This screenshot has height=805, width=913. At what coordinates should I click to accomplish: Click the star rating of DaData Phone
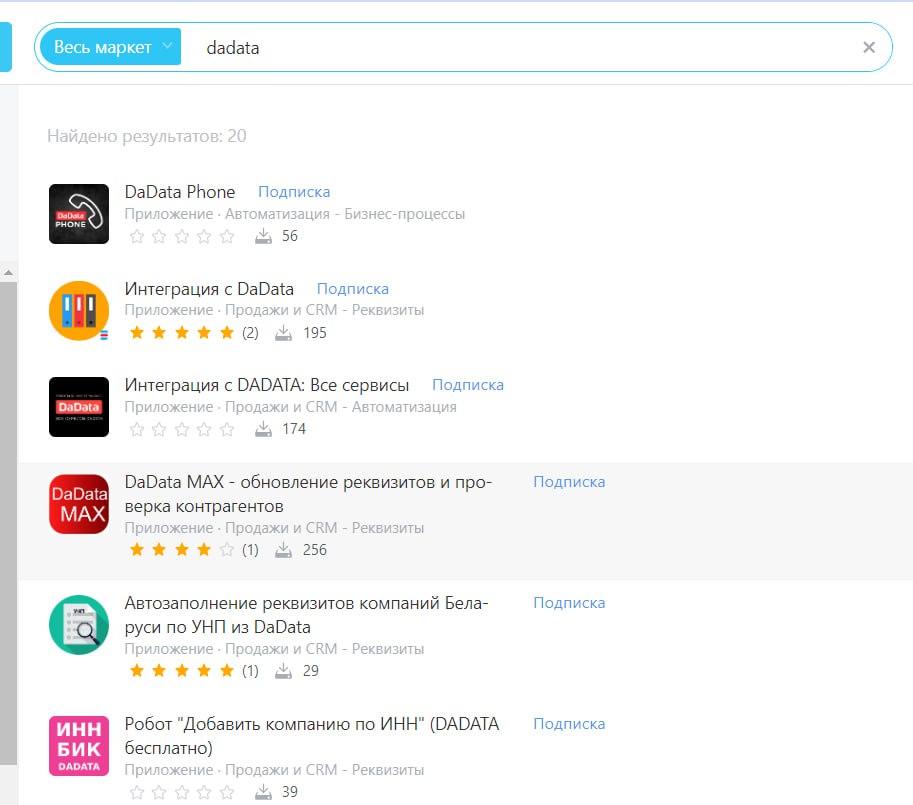point(182,236)
